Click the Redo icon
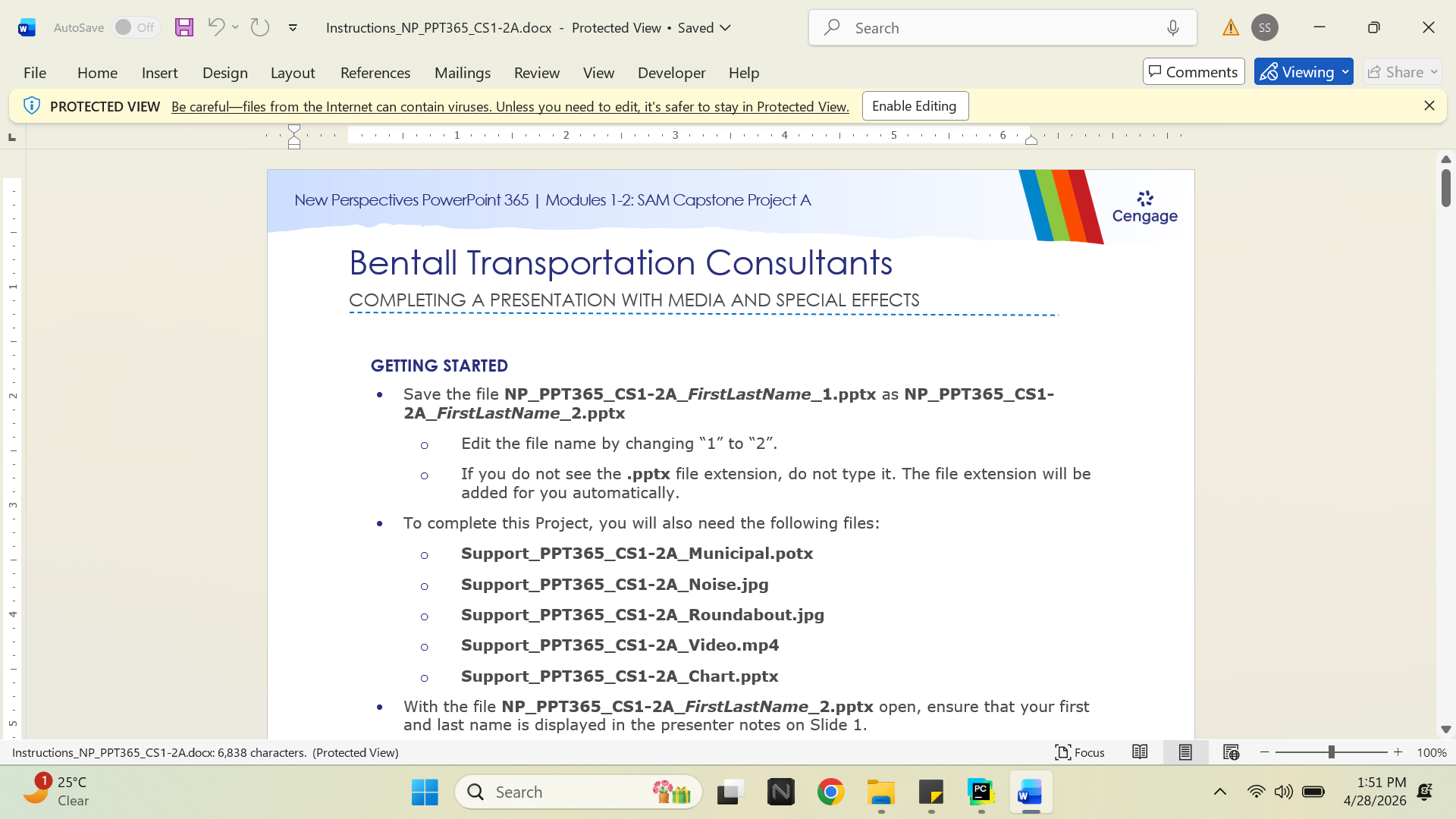The height and width of the screenshot is (819, 1456). point(260,27)
